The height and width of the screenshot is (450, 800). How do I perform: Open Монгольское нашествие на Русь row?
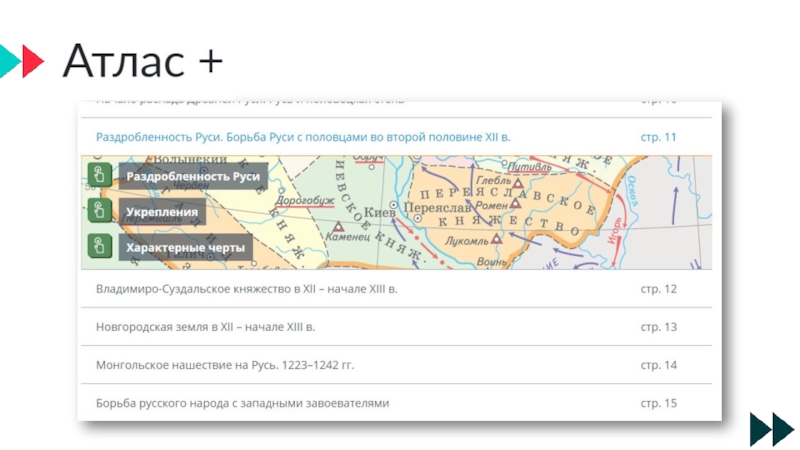click(396, 365)
